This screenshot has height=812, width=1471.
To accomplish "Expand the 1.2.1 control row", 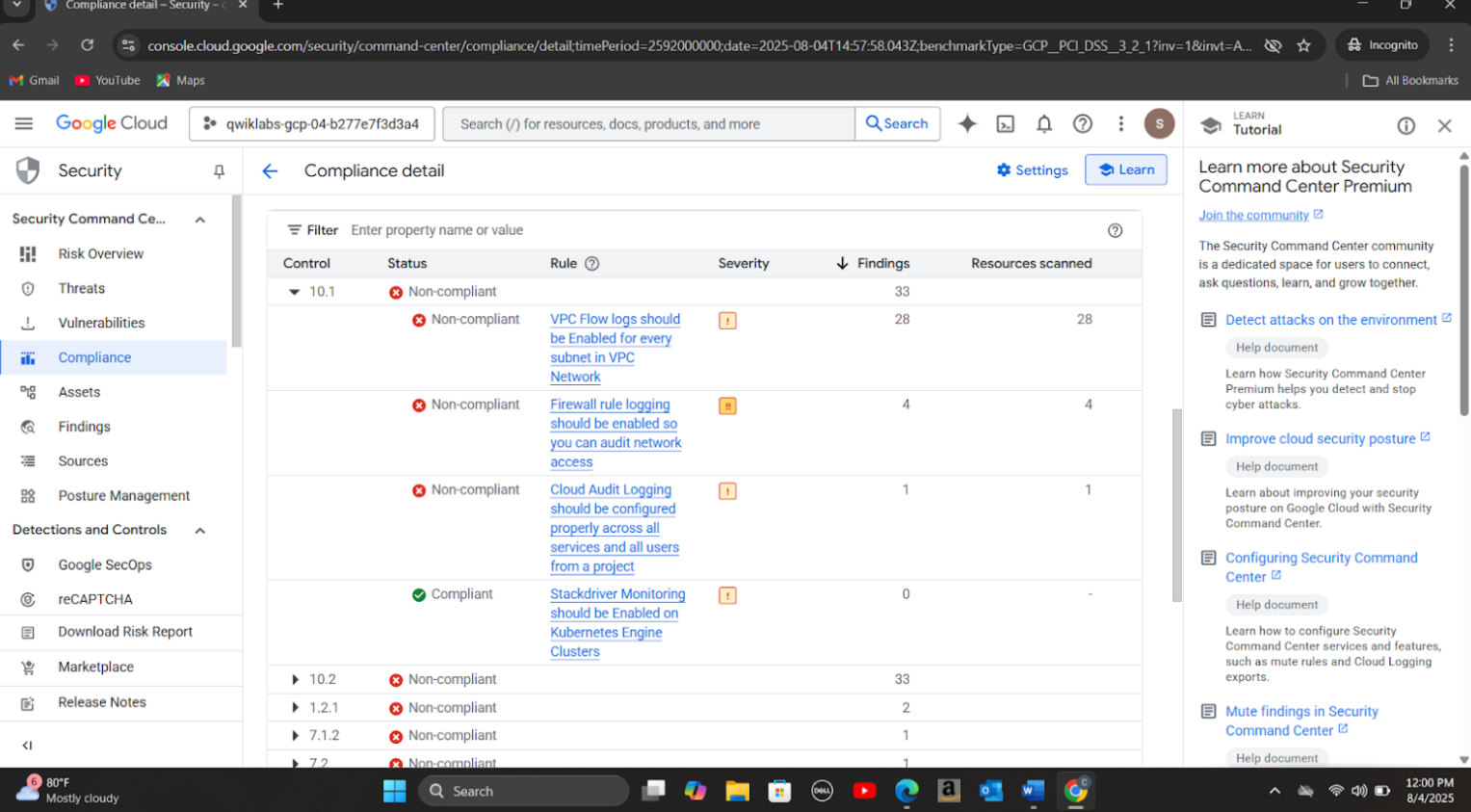I will point(295,708).
